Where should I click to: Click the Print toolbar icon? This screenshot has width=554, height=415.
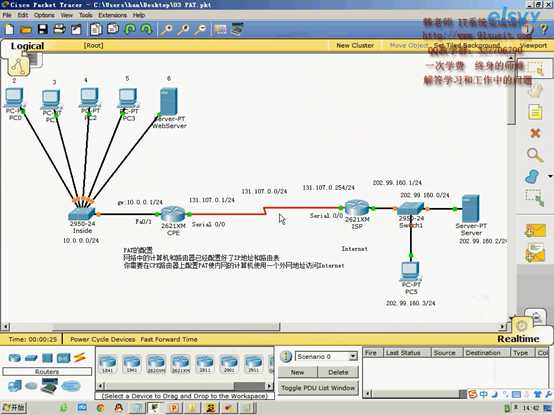tap(59, 29)
